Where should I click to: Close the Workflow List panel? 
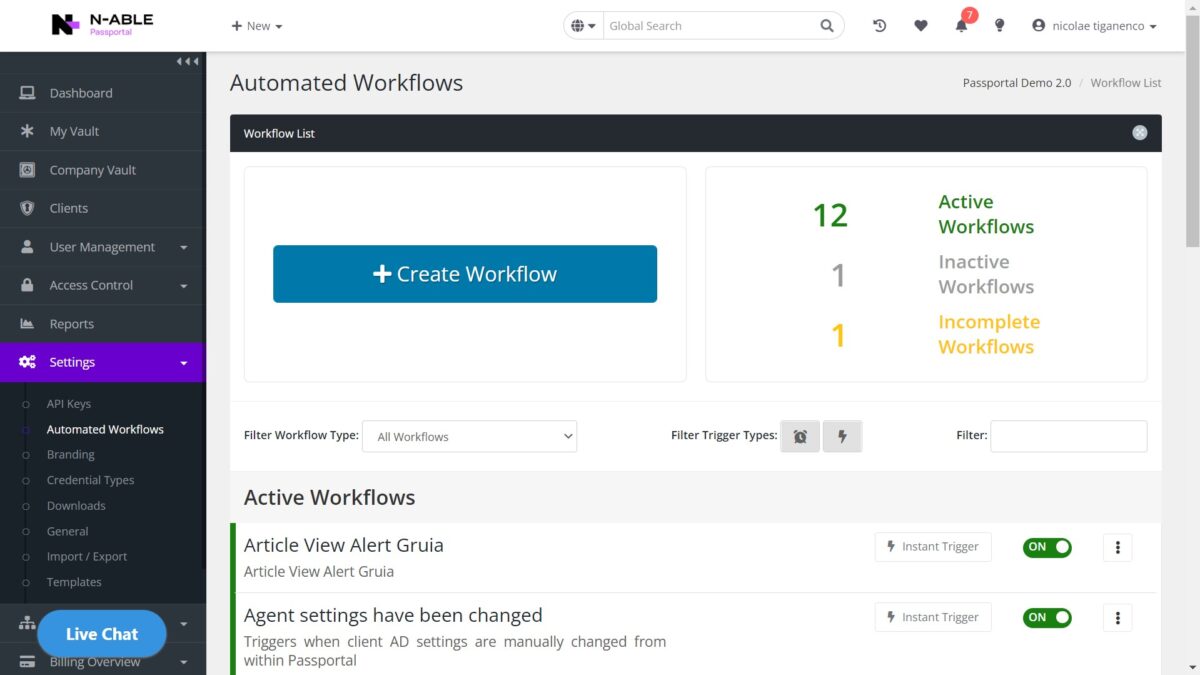(x=1139, y=133)
